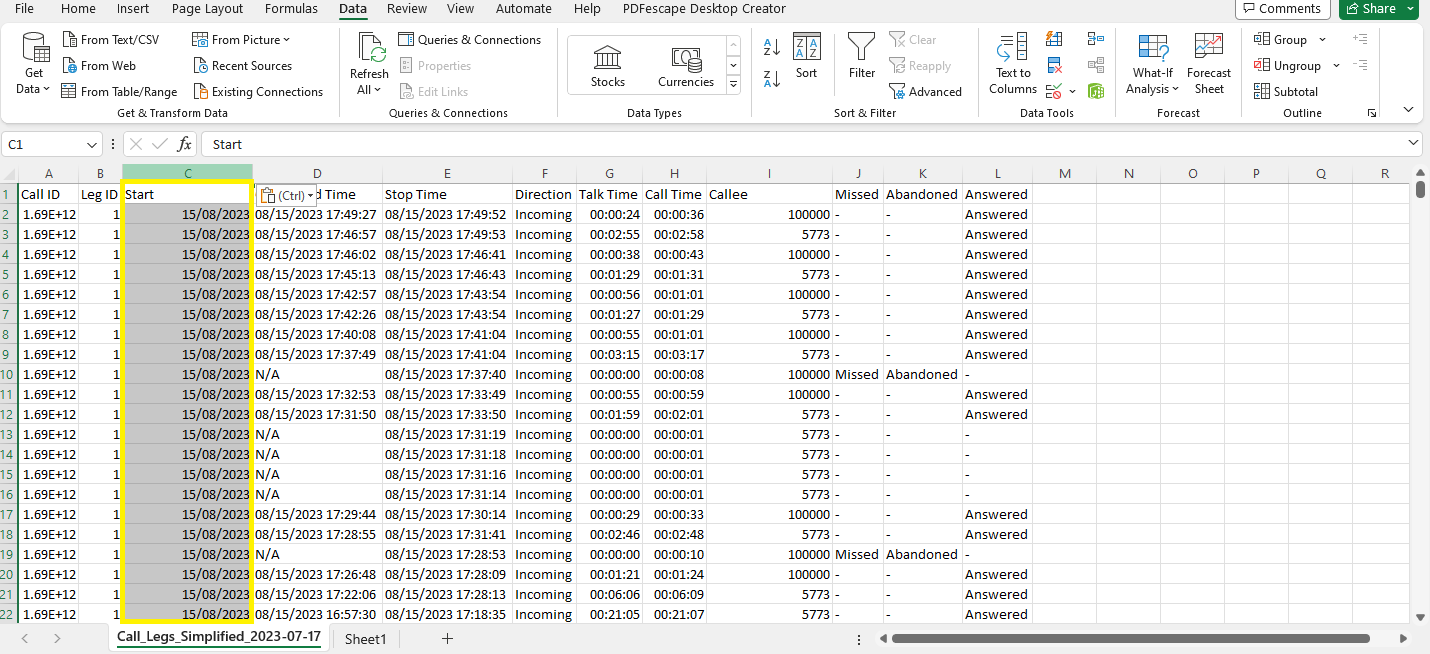Open Existing Connections
Viewport: 1430px width, 654px height.
(257, 92)
